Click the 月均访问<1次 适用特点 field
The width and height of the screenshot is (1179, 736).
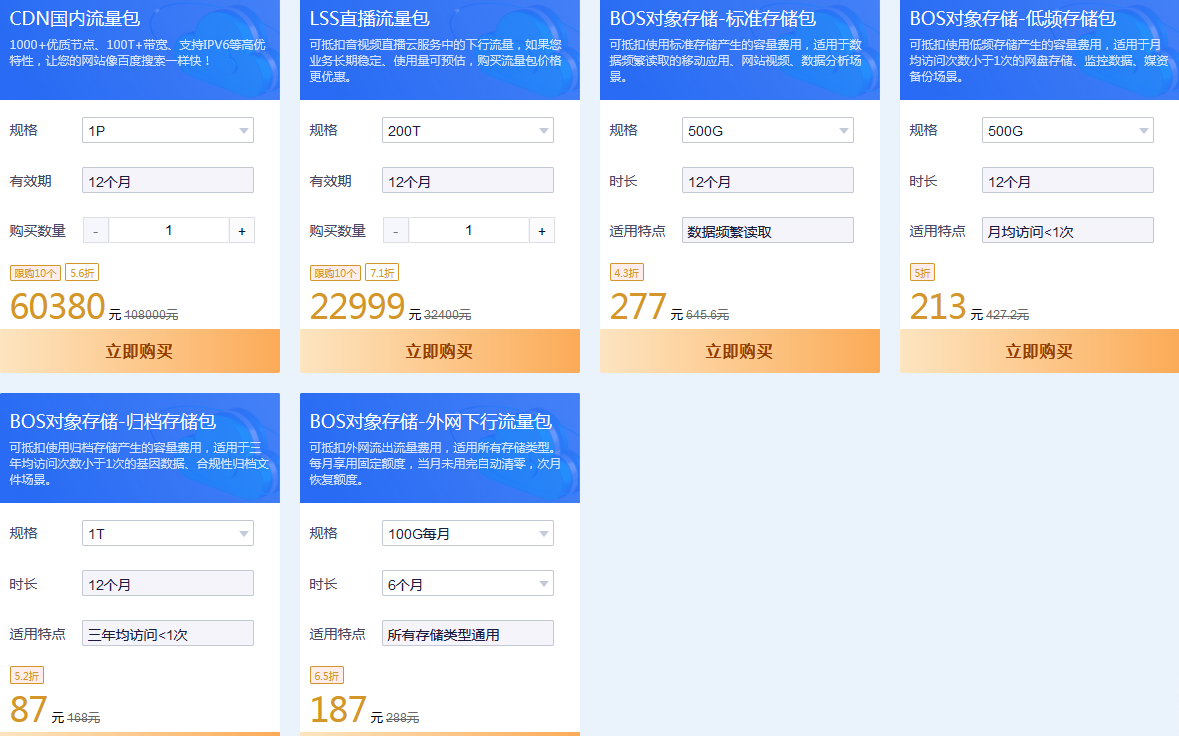point(1068,230)
